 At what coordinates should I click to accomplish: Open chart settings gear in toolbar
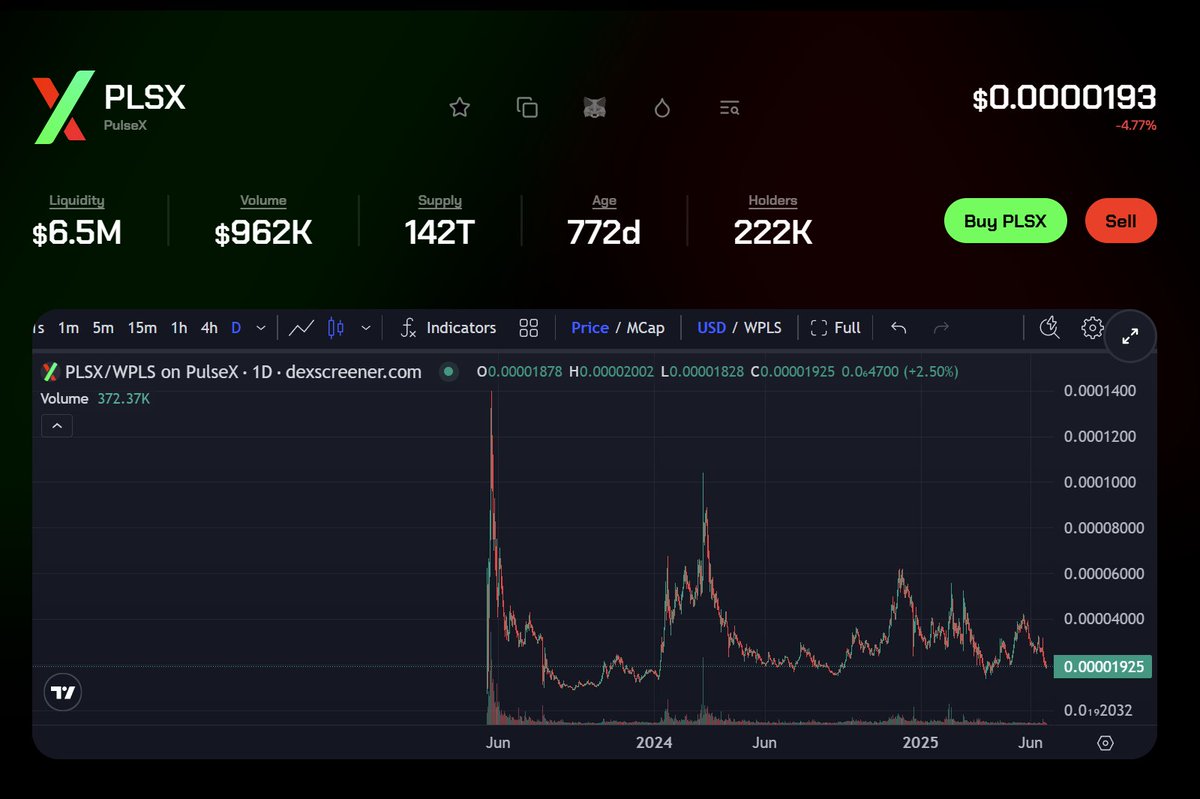coord(1092,327)
